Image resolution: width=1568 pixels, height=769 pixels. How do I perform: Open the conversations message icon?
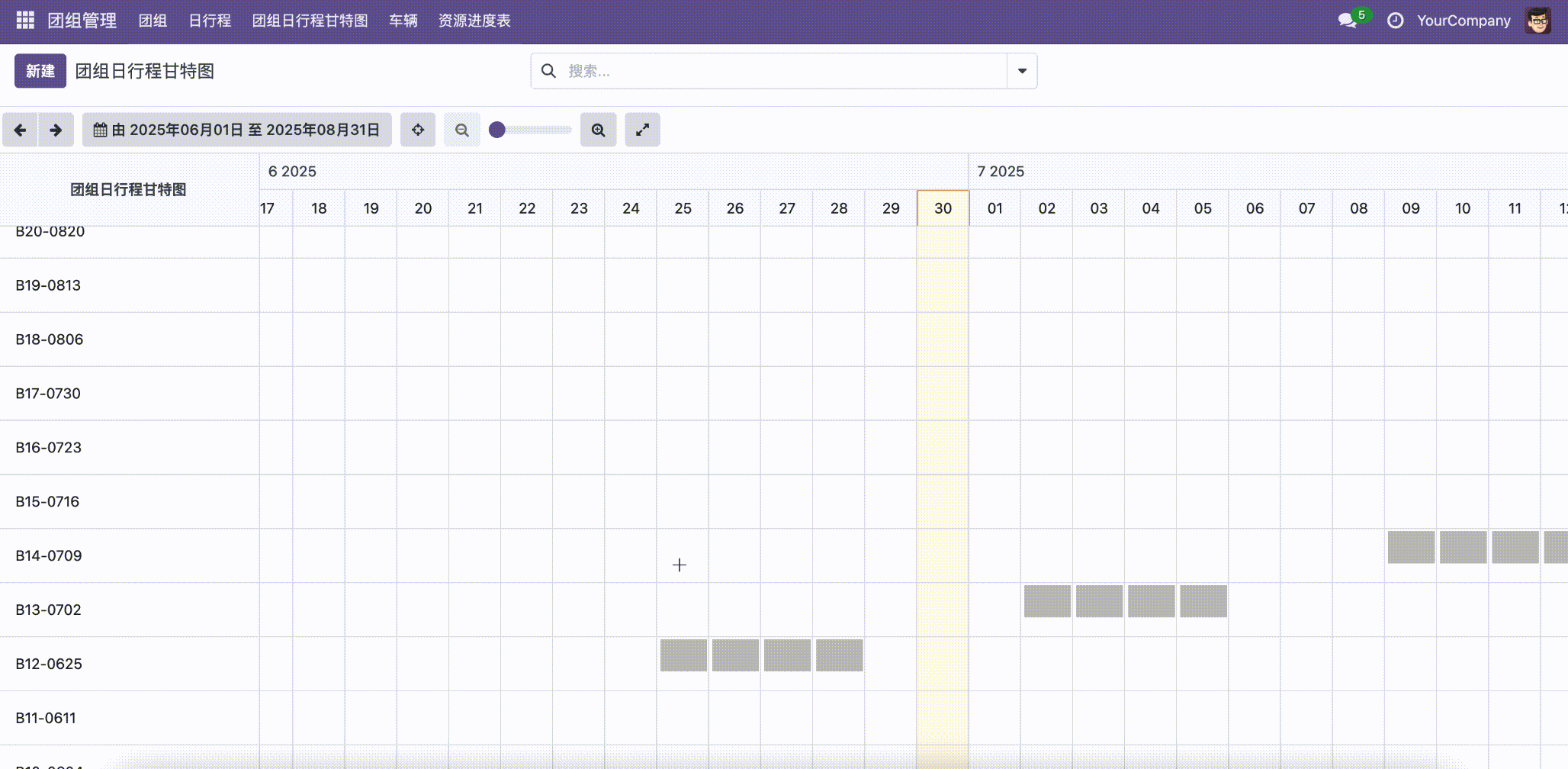click(x=1348, y=21)
